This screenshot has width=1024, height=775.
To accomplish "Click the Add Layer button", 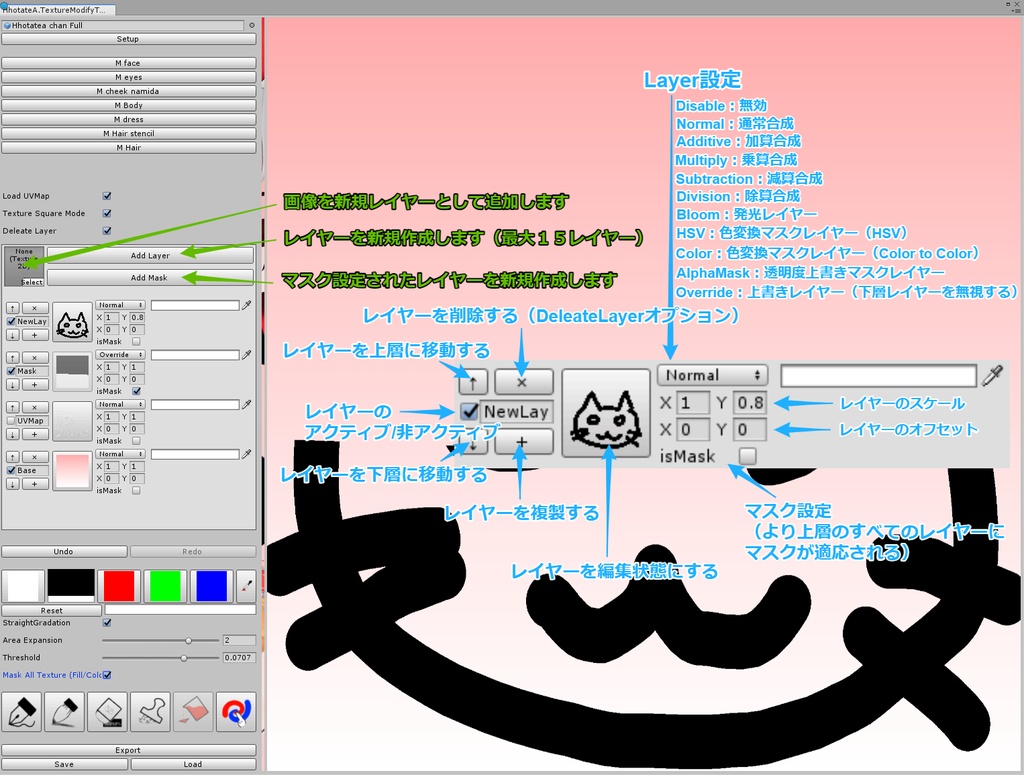I will click(150, 255).
